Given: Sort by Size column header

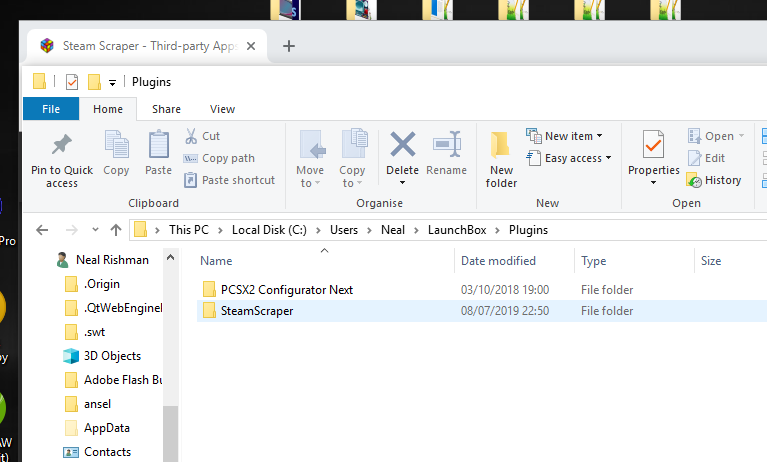Looking at the screenshot, I should 711,261.
